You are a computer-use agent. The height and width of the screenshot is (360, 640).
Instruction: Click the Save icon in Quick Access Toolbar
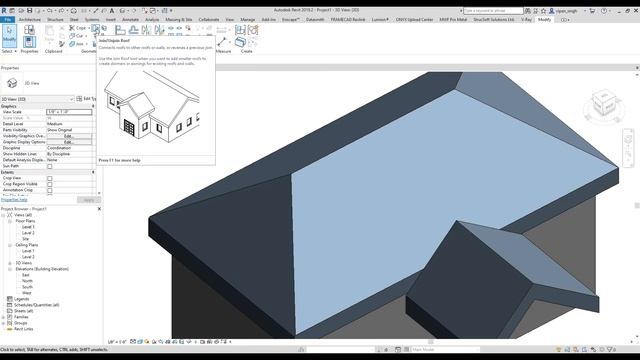(29, 11)
